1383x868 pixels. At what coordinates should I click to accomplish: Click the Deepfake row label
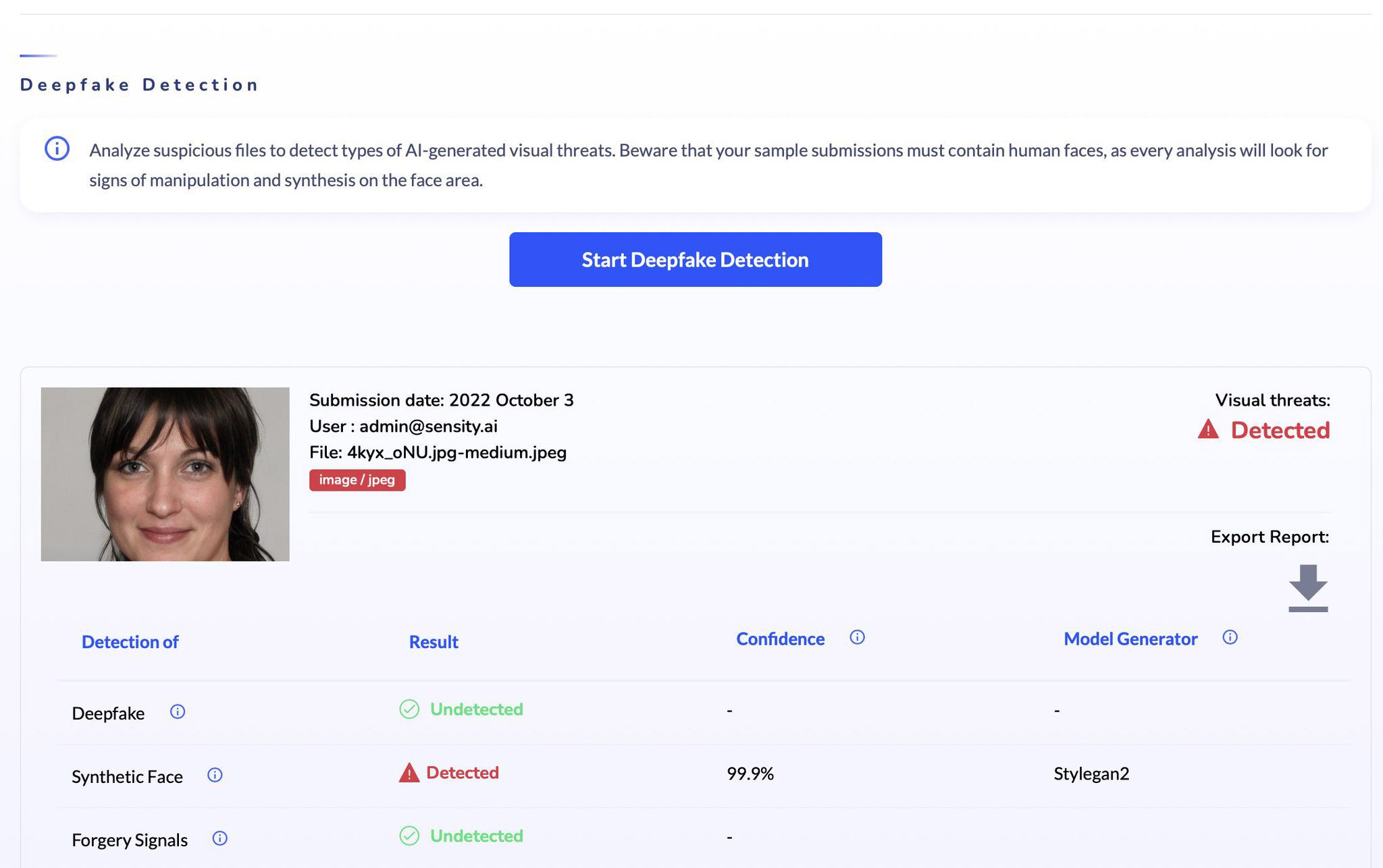[x=108, y=713]
